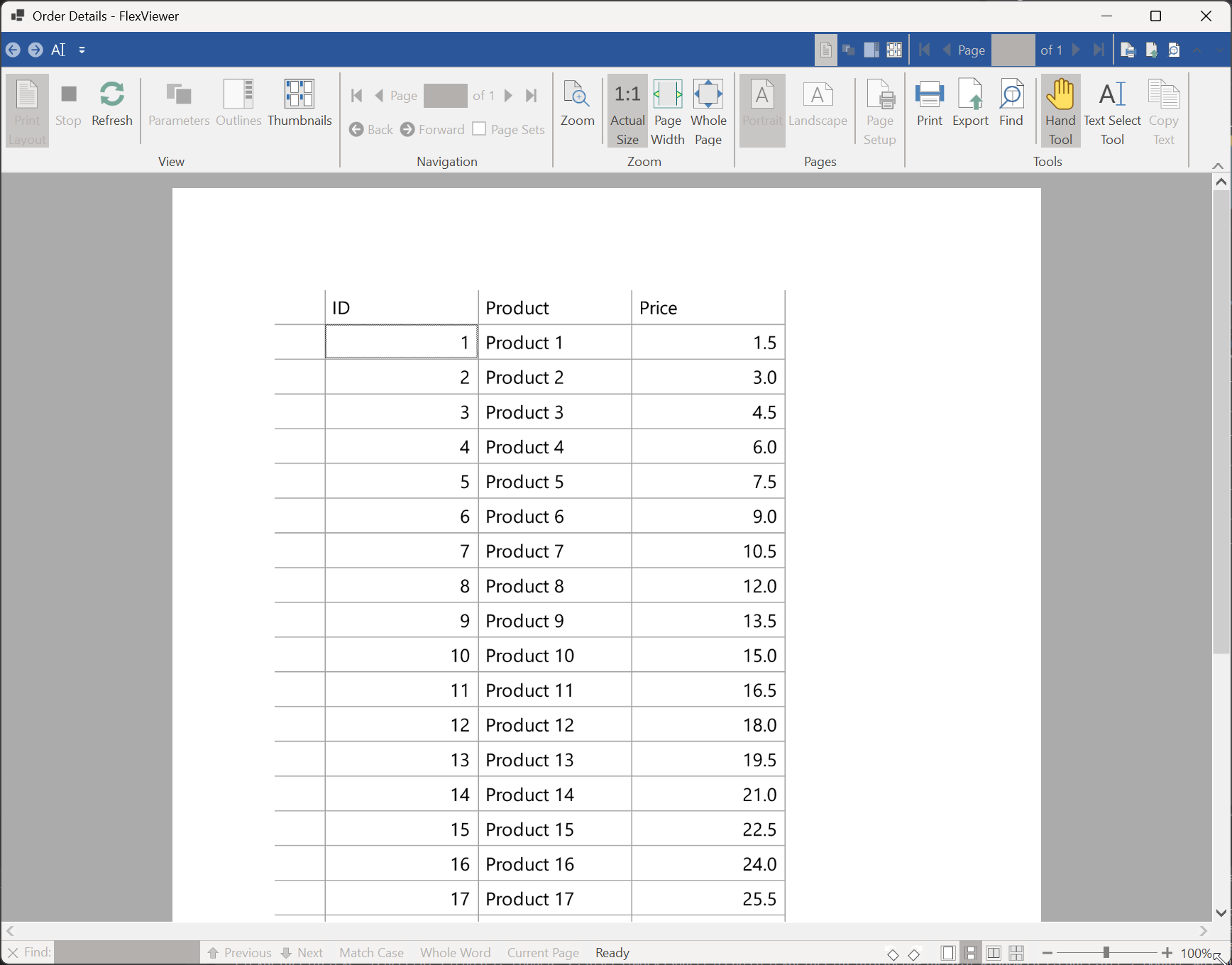Viewport: 1232px width, 965px height.
Task: Click the Export icon in the ribbon
Action: point(970,104)
